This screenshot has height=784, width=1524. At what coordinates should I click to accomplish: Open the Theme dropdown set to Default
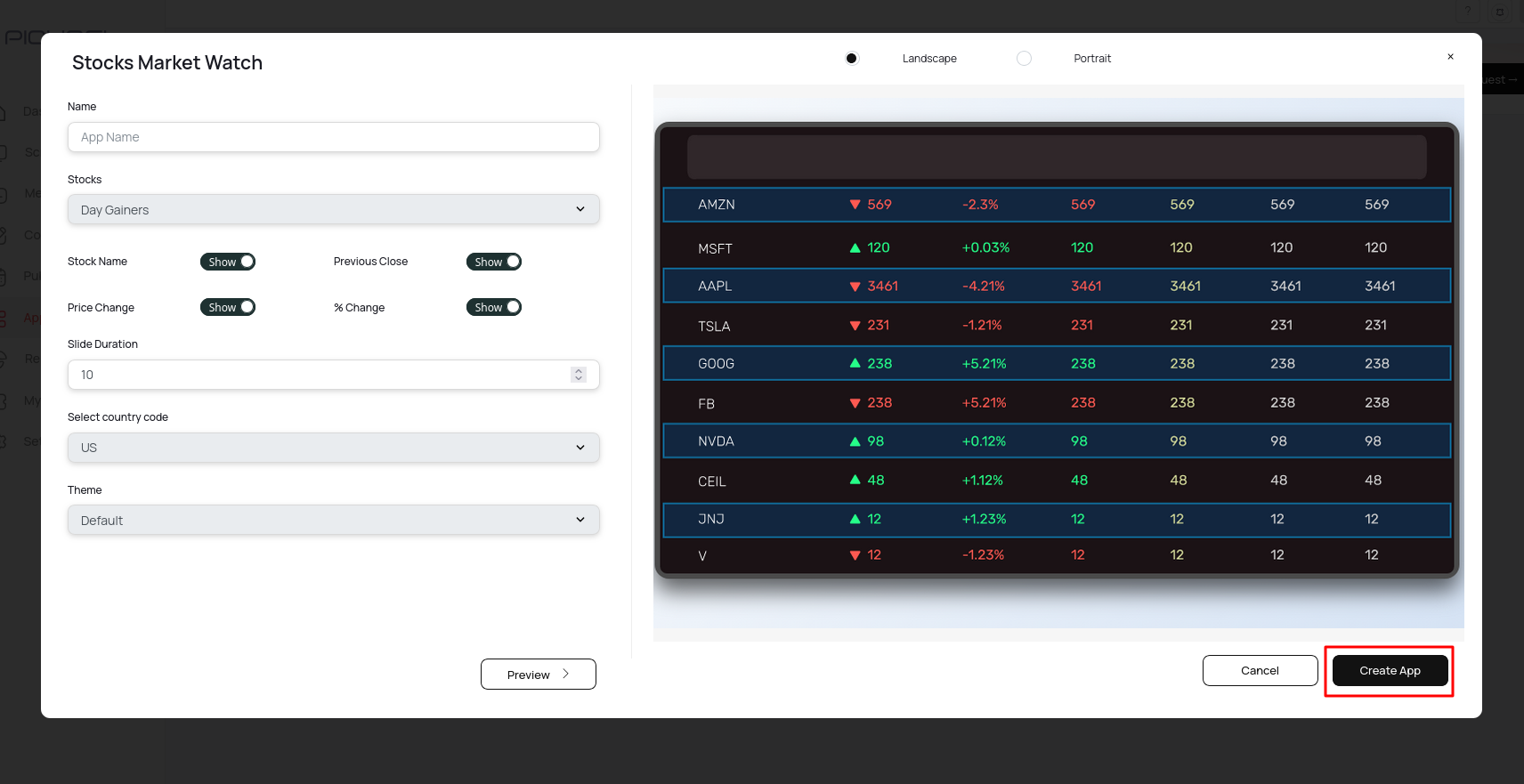pos(333,521)
